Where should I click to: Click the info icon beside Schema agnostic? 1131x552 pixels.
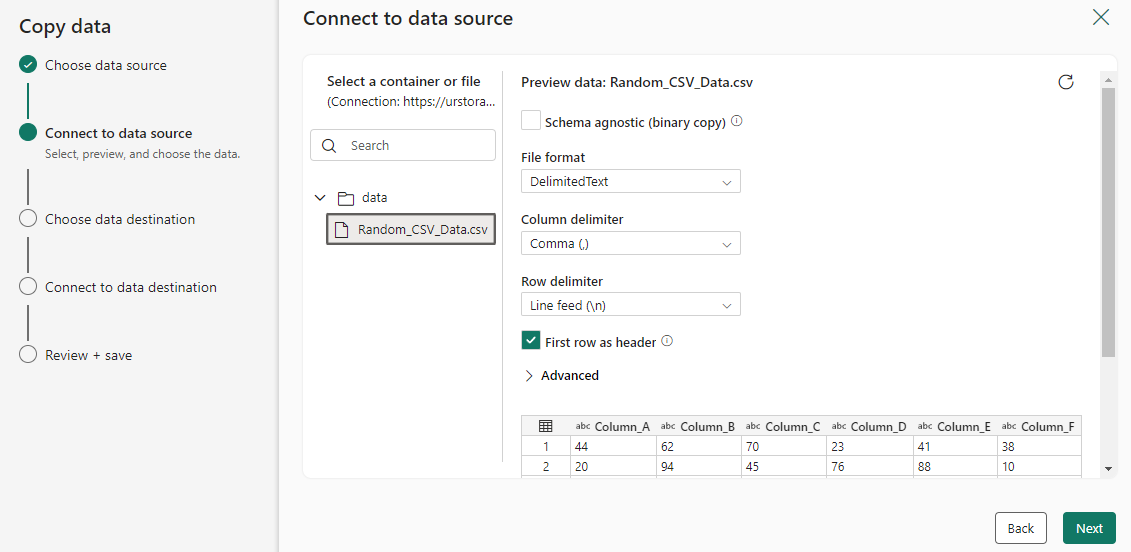[737, 121]
